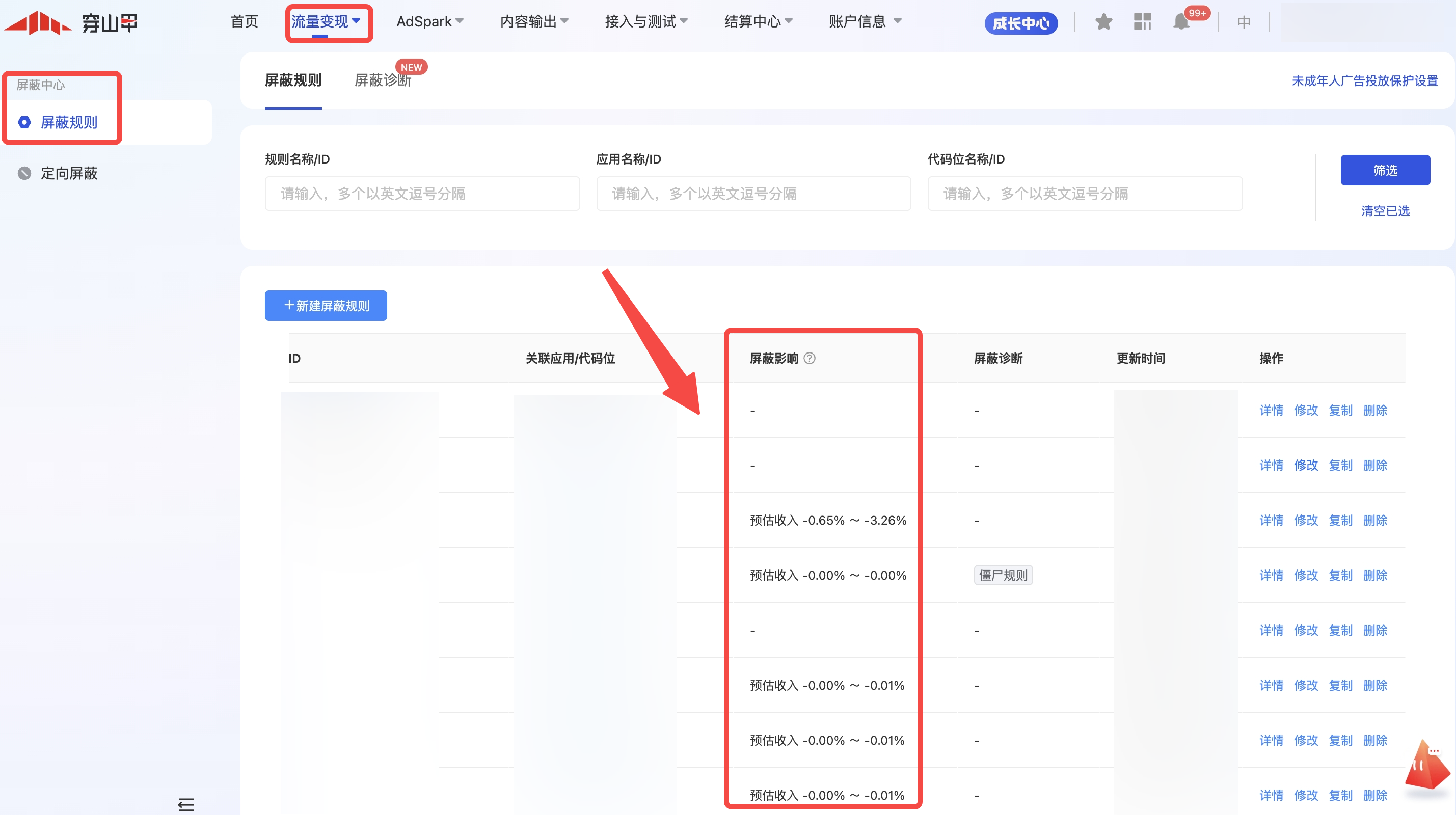Switch to the 屏蔽诊断 tab

(383, 80)
